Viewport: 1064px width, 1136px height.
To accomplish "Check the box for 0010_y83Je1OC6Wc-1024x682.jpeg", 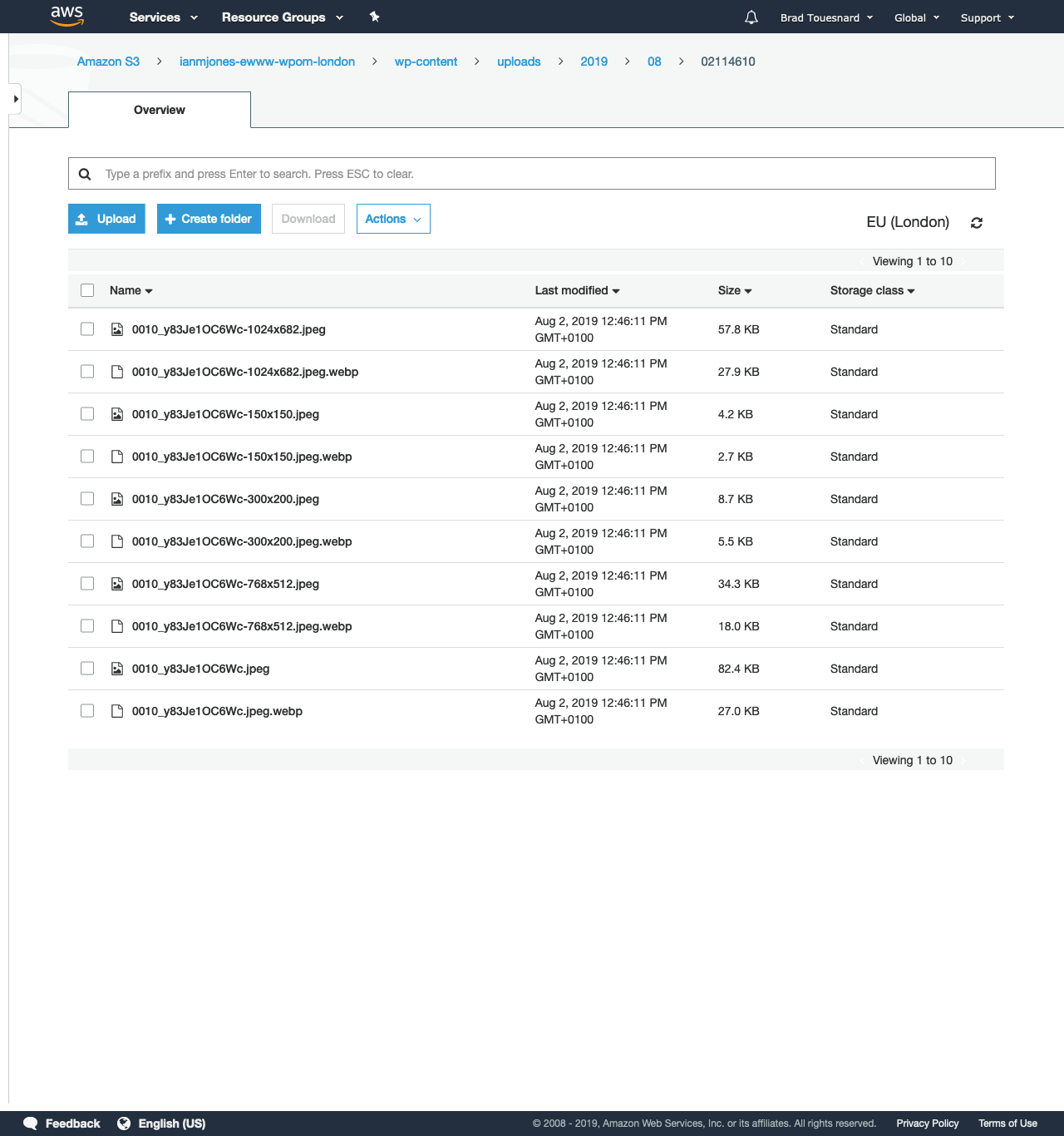I will [x=87, y=329].
